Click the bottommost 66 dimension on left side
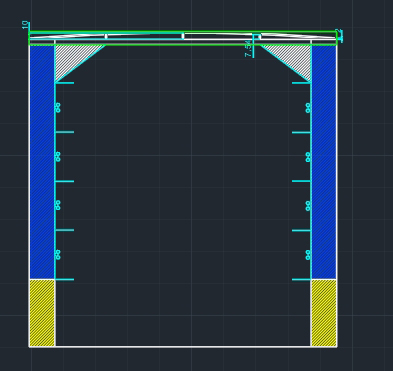 tap(58, 255)
